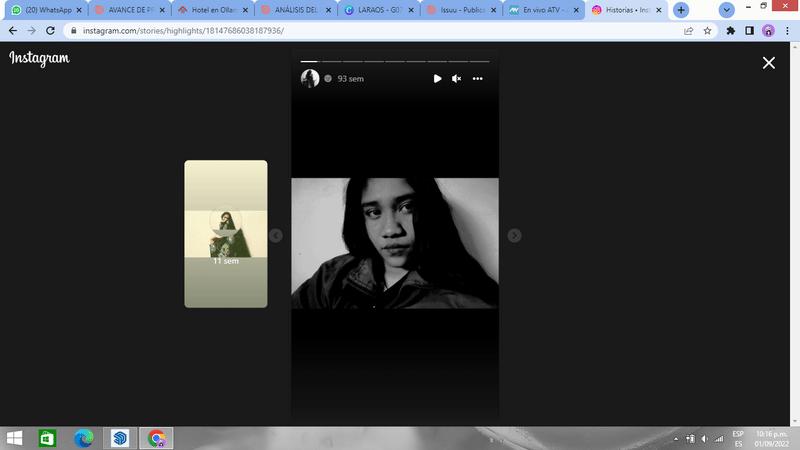Go forward in browser history

(x=32, y=31)
